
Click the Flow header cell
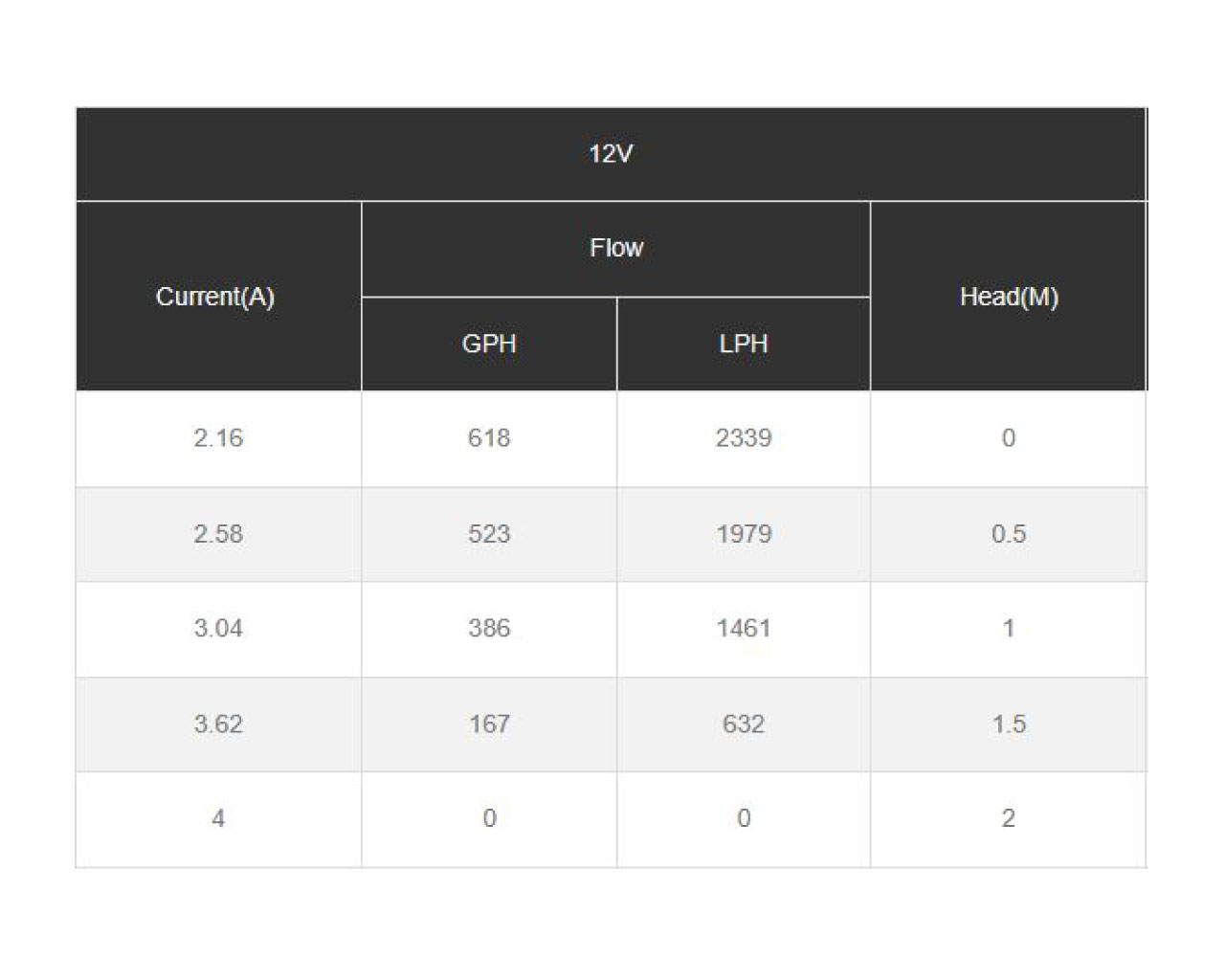coord(615,249)
